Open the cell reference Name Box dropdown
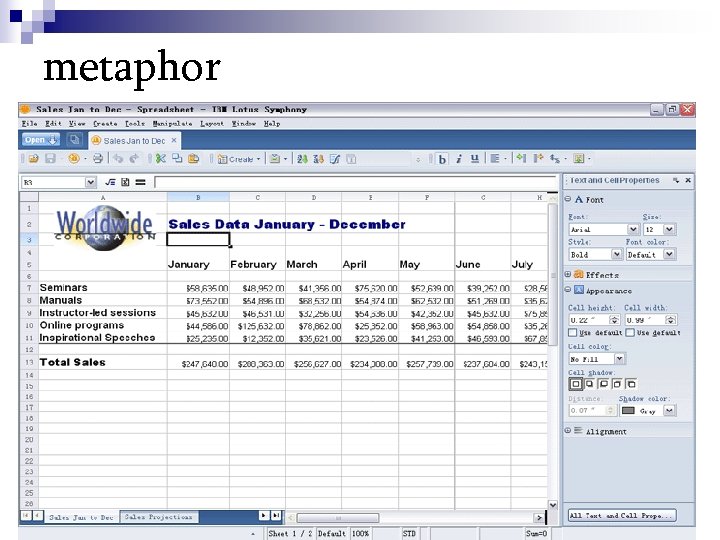The height and width of the screenshot is (540, 720). pyautogui.click(x=90, y=182)
